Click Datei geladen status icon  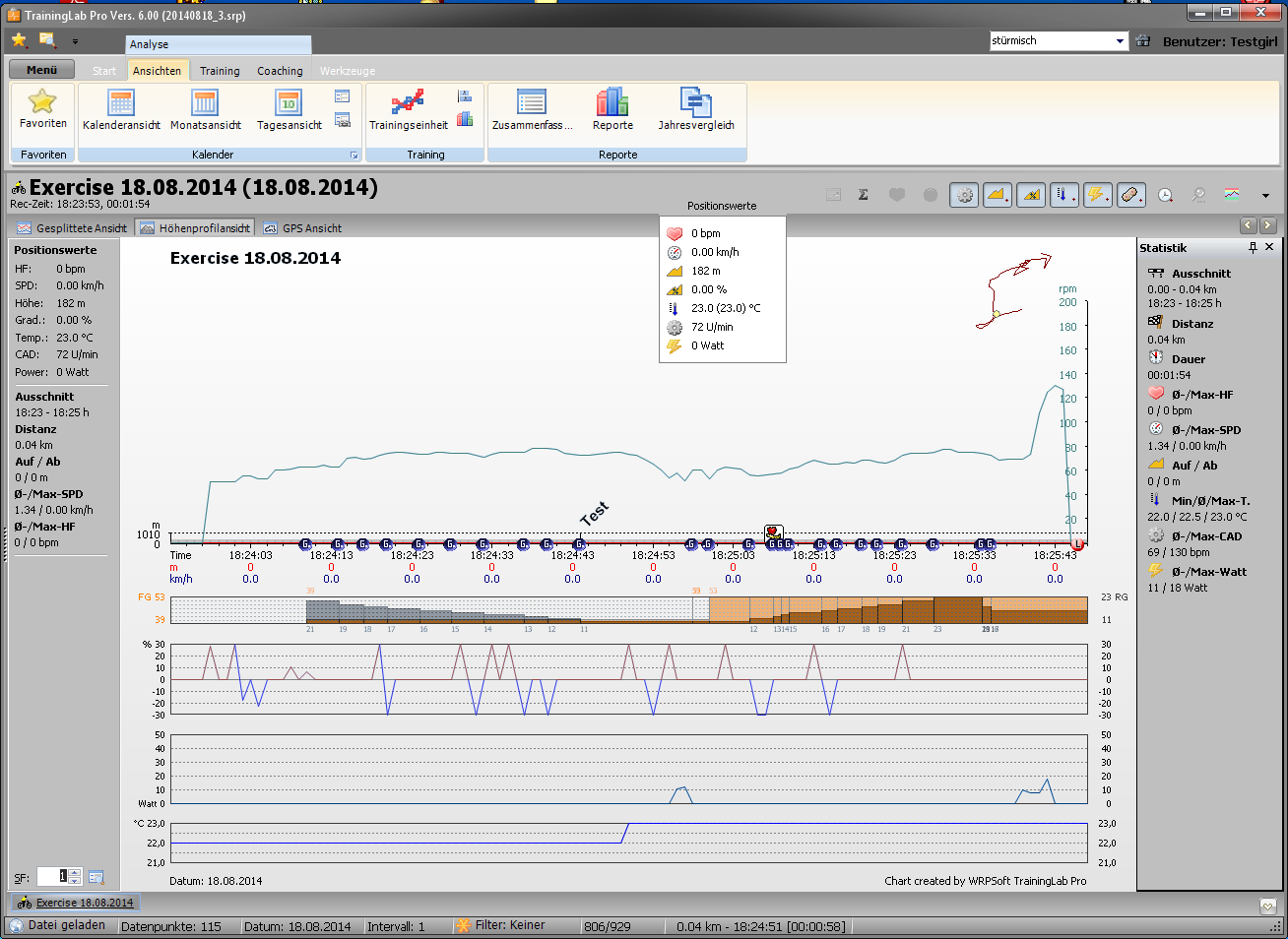click(16, 926)
